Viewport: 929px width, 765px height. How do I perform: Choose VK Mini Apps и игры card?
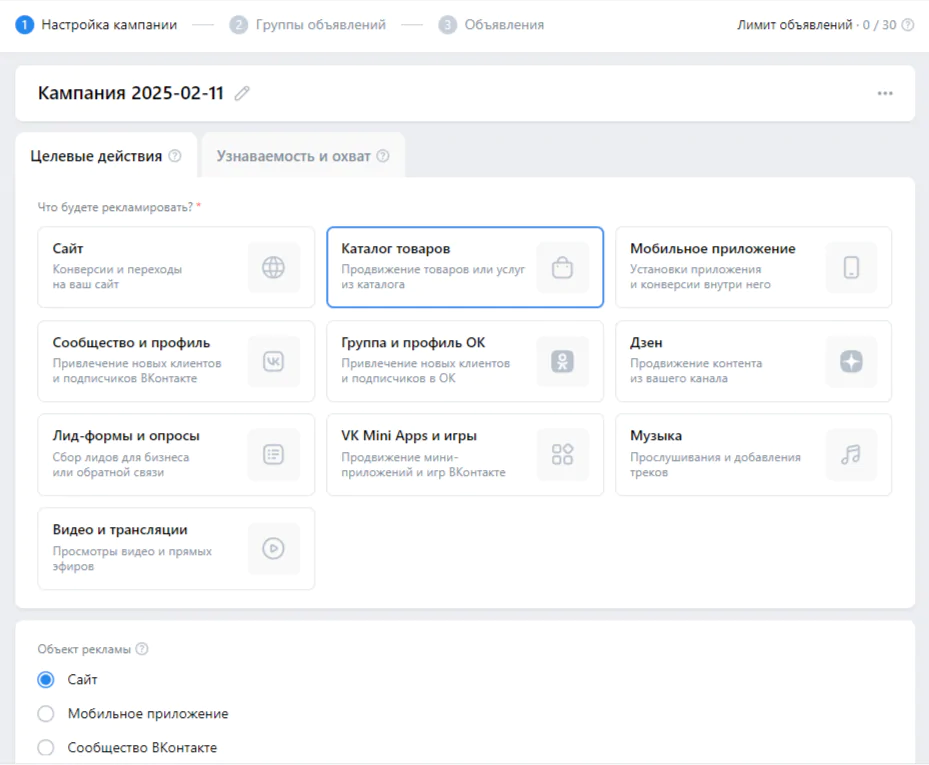(465, 454)
